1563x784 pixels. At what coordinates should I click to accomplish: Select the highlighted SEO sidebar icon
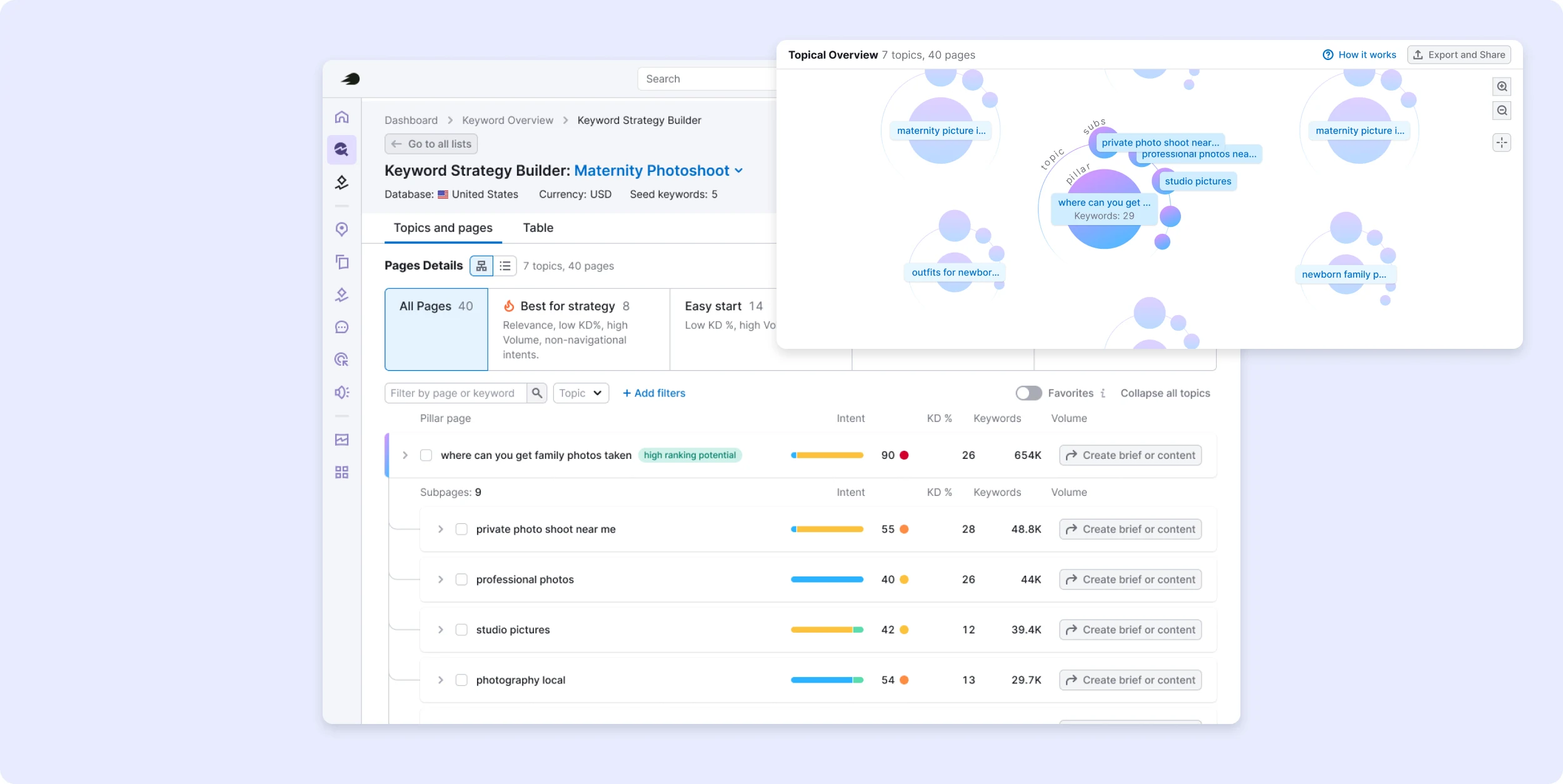[x=341, y=149]
